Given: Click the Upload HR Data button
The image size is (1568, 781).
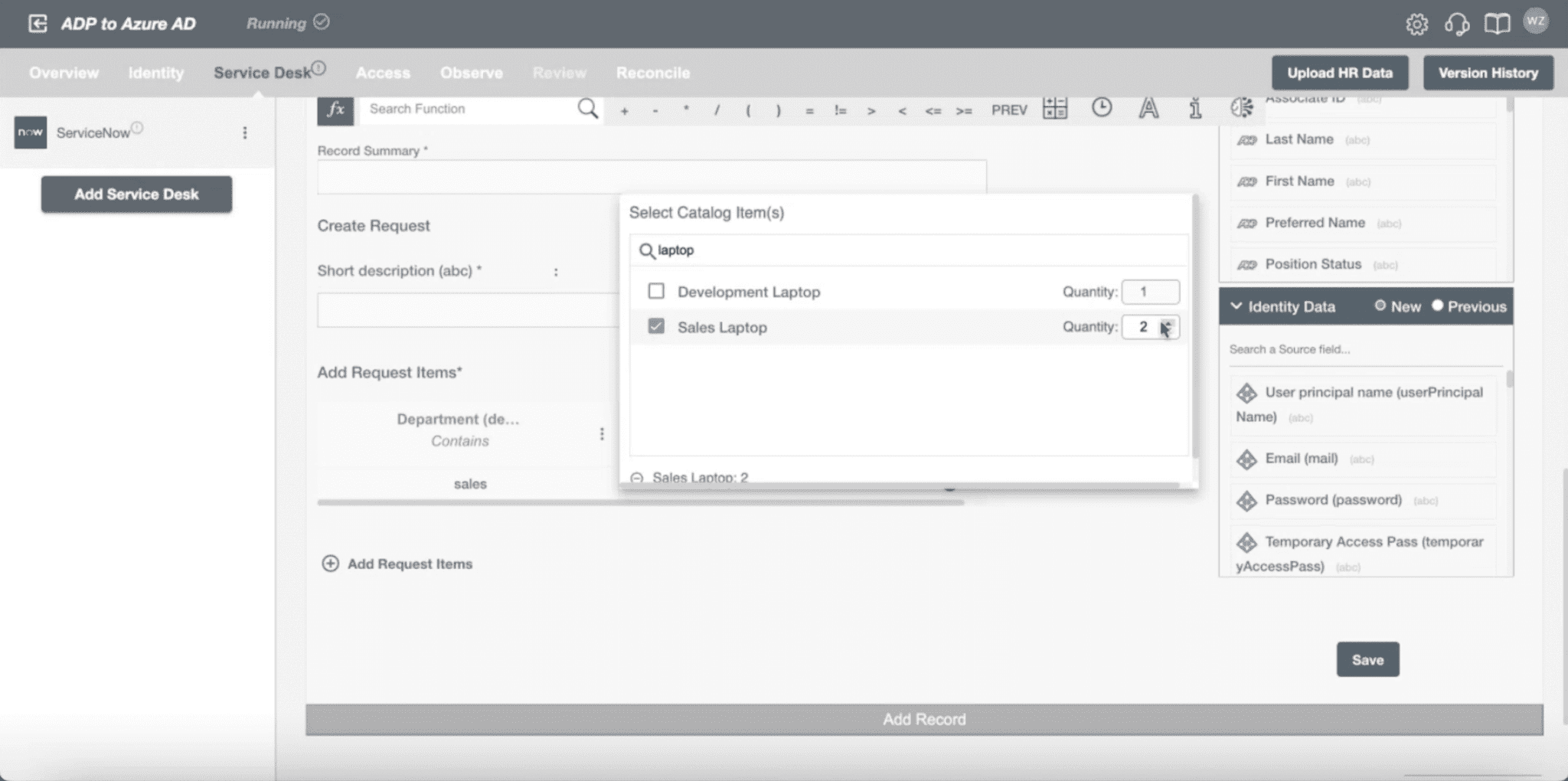Looking at the screenshot, I should pyautogui.click(x=1339, y=73).
